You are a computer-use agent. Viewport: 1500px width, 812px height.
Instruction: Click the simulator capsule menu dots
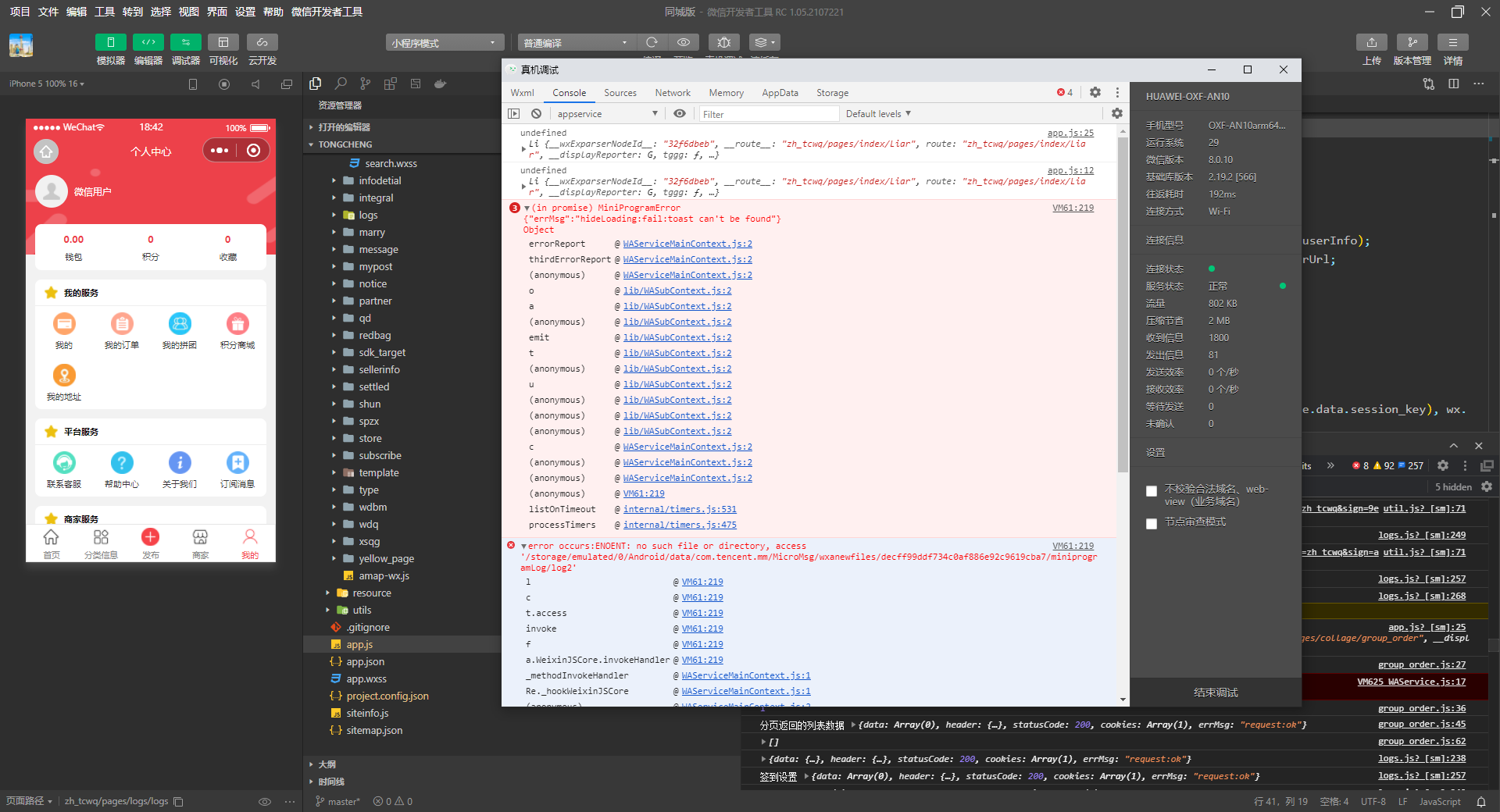point(220,151)
